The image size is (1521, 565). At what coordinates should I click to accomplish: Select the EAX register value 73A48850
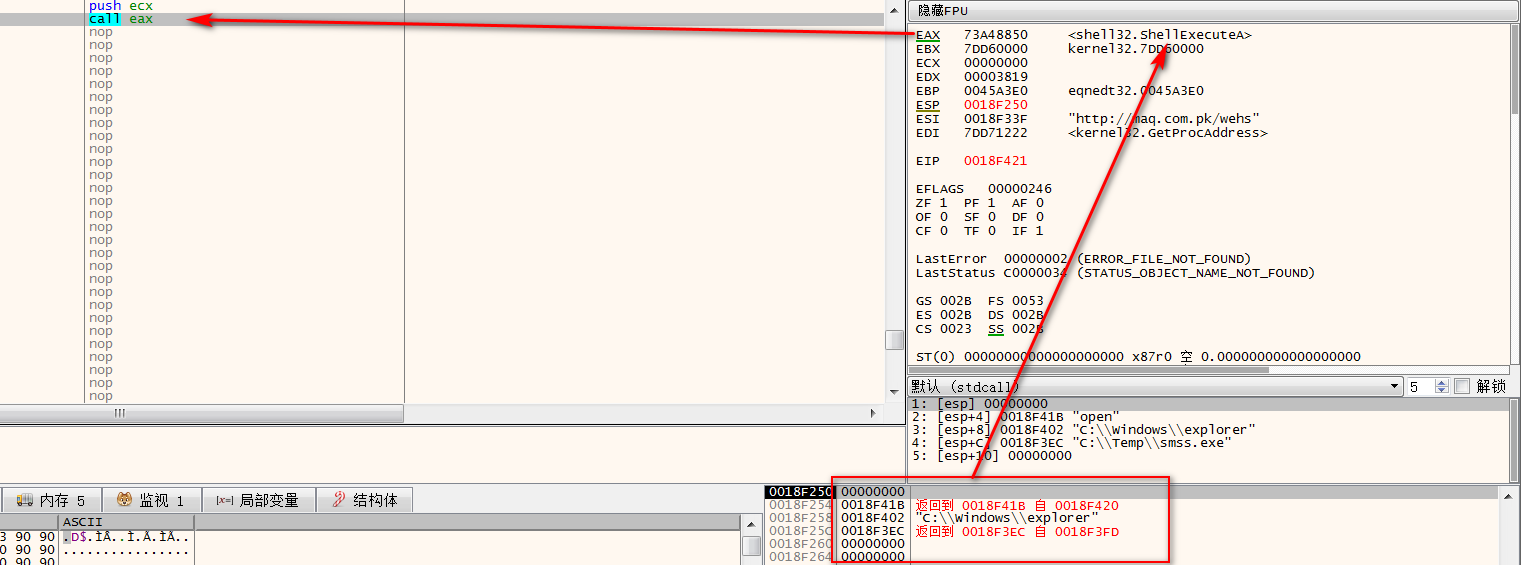[995, 35]
